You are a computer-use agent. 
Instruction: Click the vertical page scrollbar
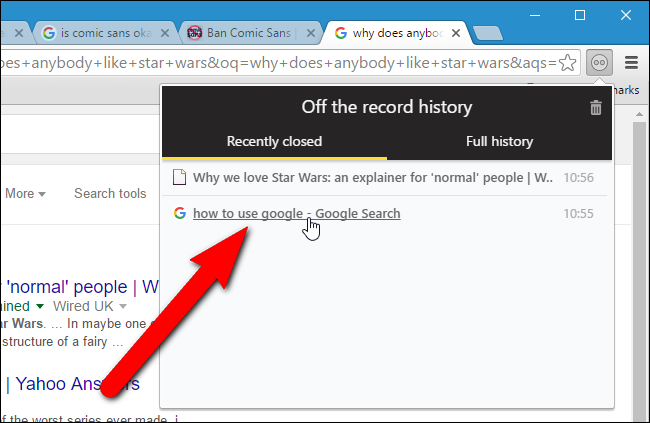[x=639, y=270]
